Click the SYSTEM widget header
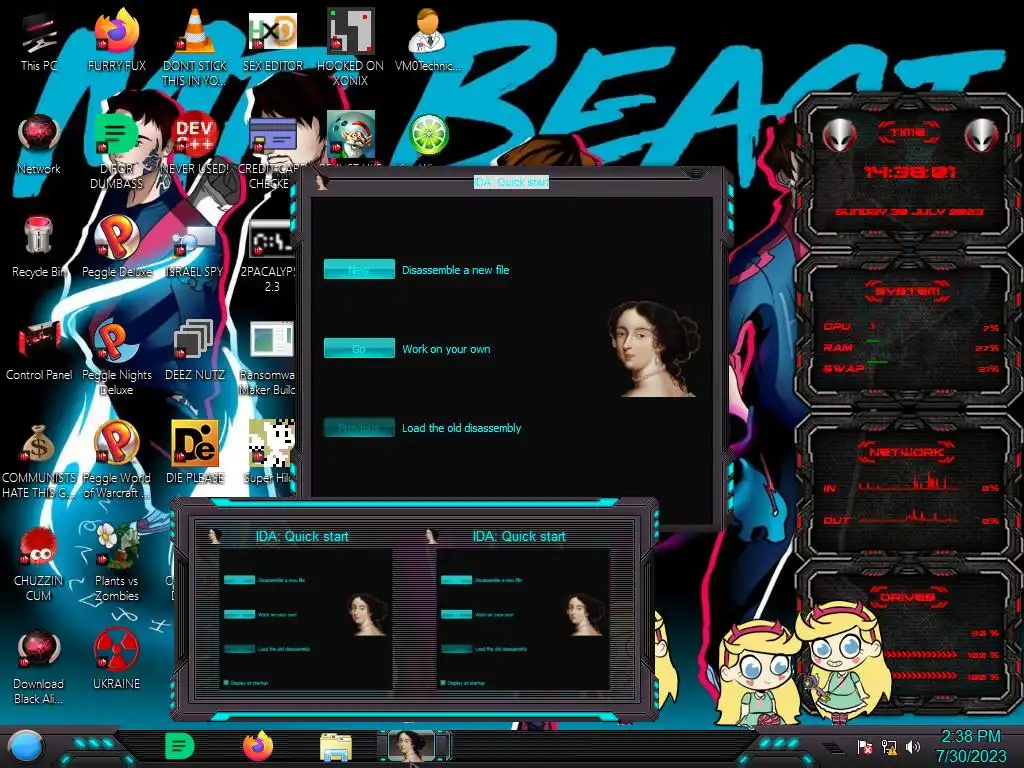Image resolution: width=1024 pixels, height=768 pixels. pyautogui.click(x=908, y=291)
